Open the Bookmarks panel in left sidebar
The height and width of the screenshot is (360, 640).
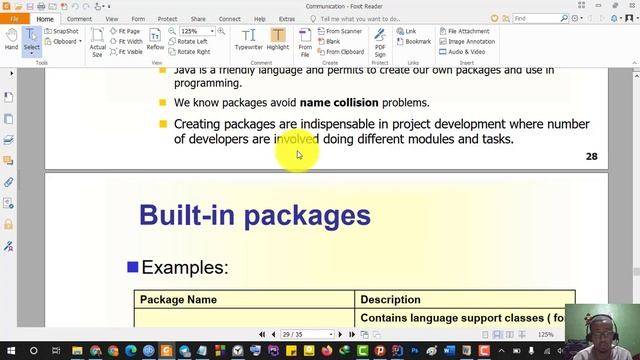pos(9,97)
